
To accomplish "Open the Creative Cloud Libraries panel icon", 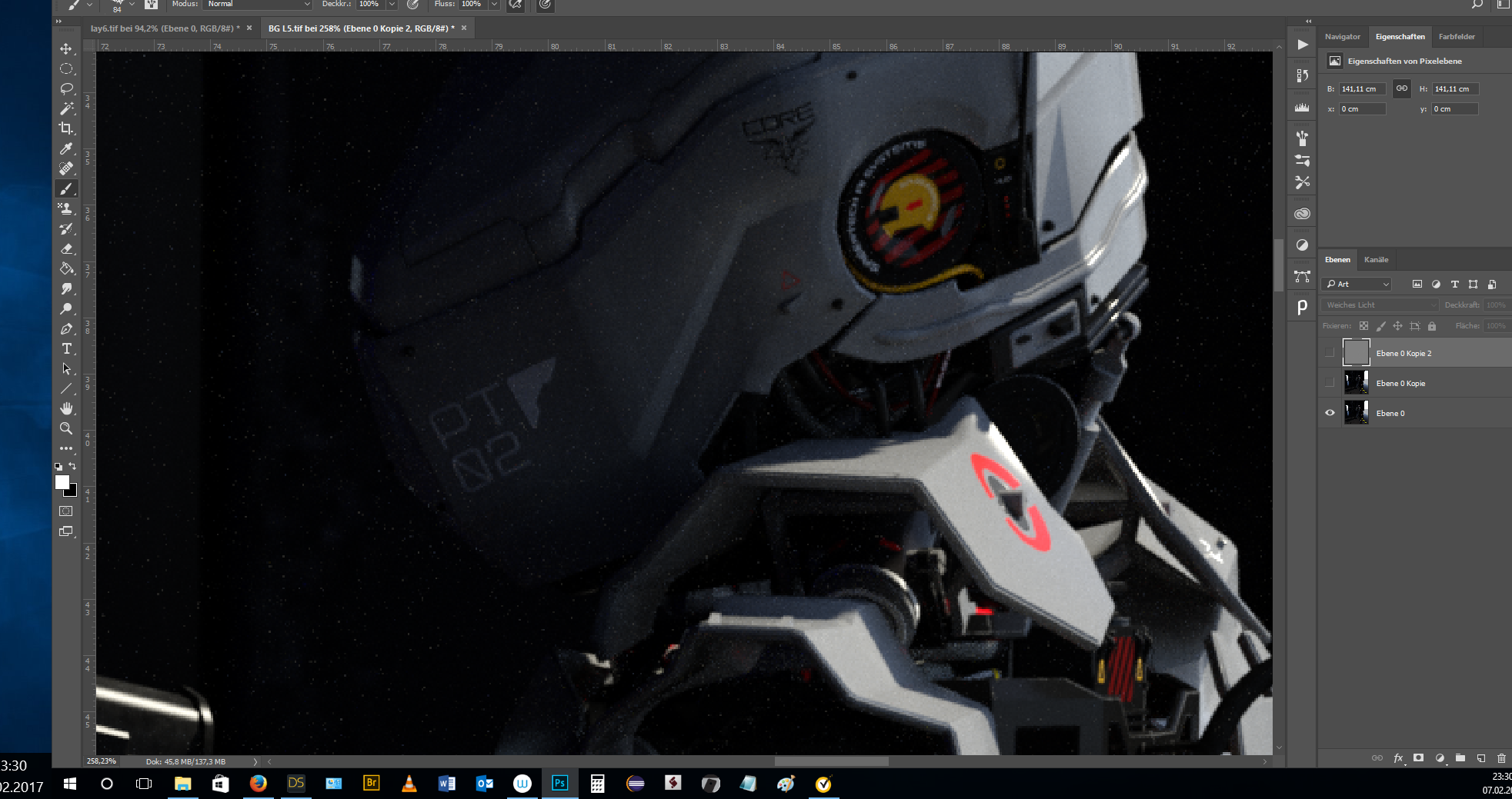I will pyautogui.click(x=1302, y=214).
